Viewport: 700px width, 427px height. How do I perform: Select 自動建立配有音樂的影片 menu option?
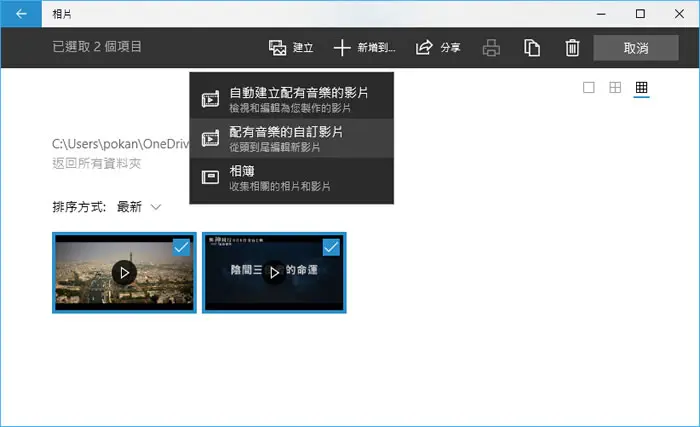(x=292, y=99)
